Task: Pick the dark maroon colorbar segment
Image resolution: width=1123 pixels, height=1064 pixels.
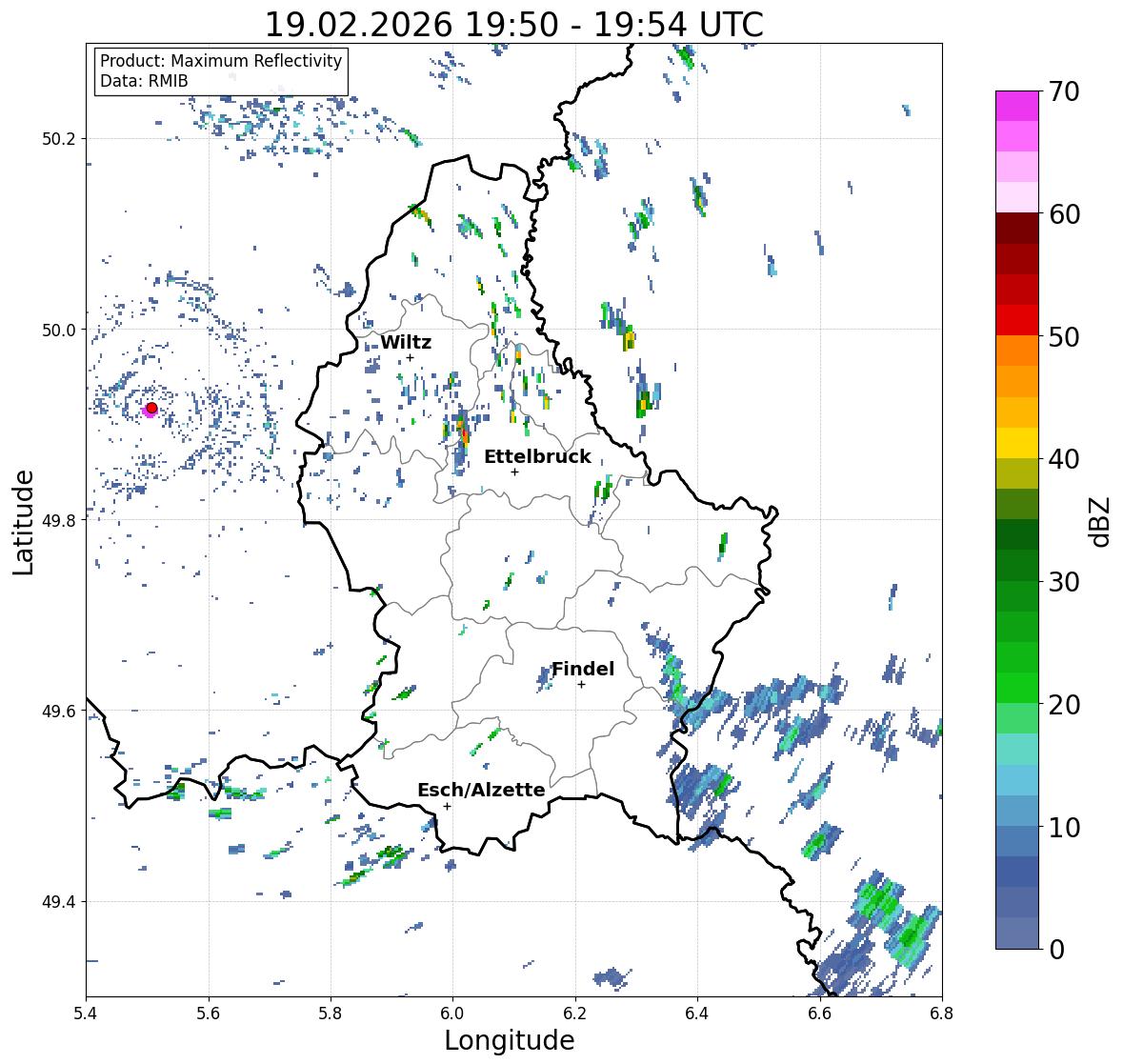Action: coord(1017,229)
